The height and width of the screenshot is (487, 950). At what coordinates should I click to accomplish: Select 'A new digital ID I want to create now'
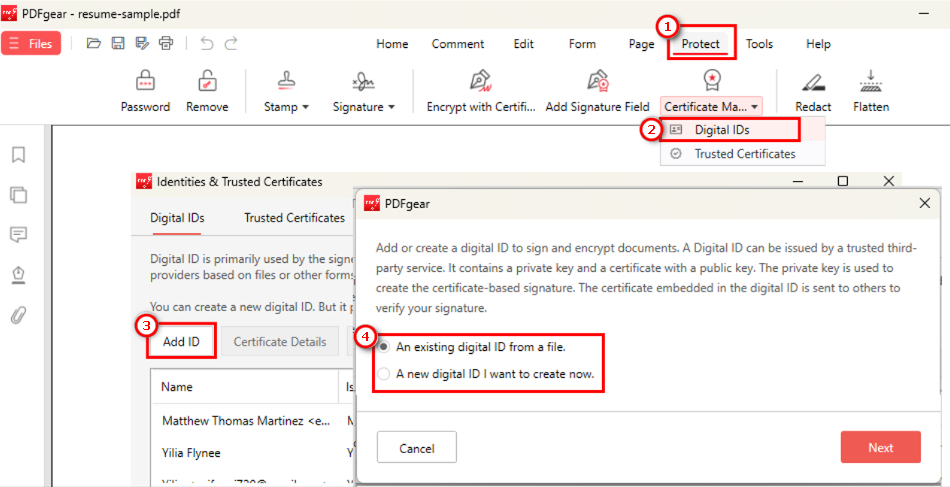pos(486,374)
